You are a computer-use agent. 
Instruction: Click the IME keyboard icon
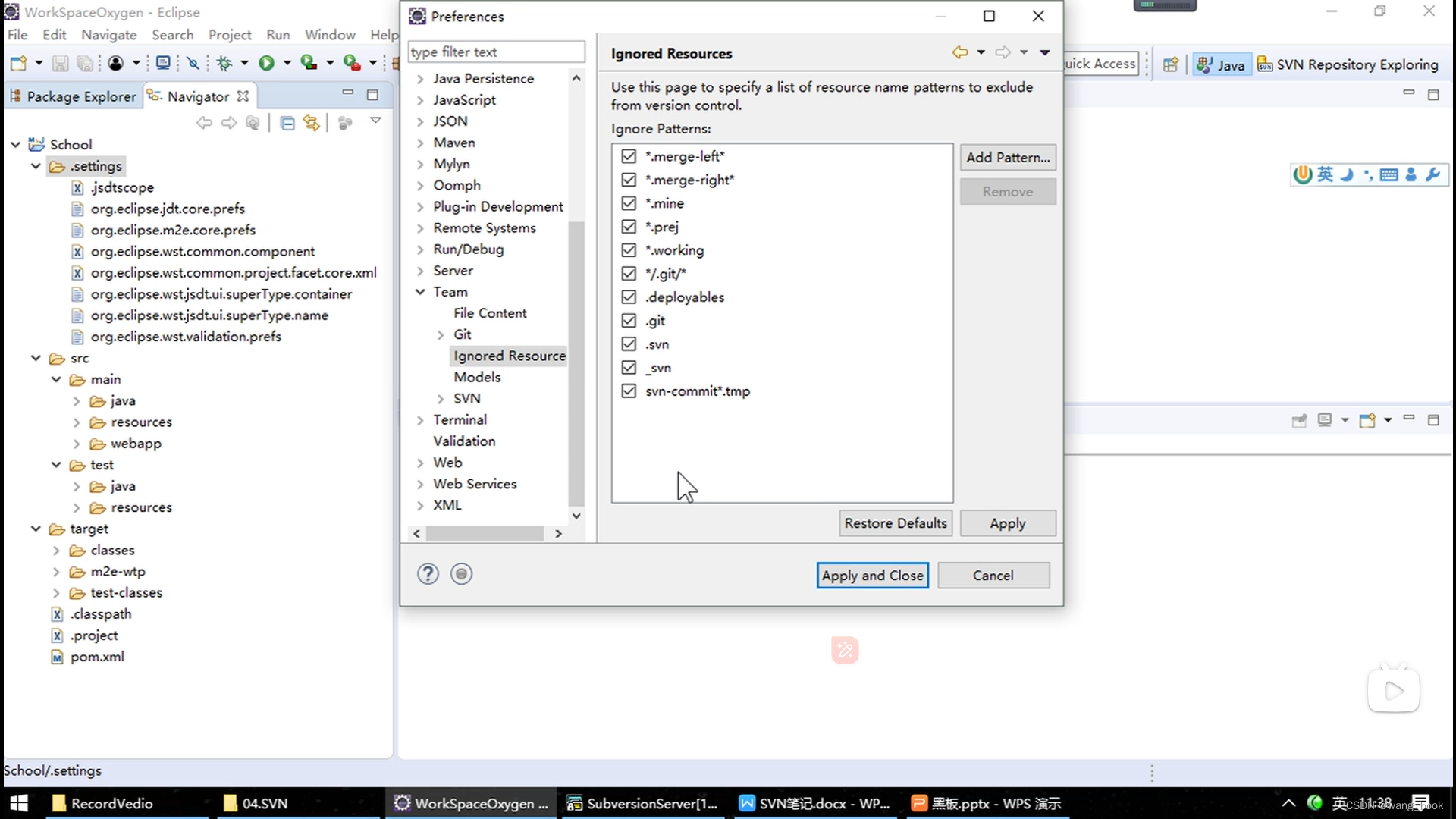pos(1389,175)
